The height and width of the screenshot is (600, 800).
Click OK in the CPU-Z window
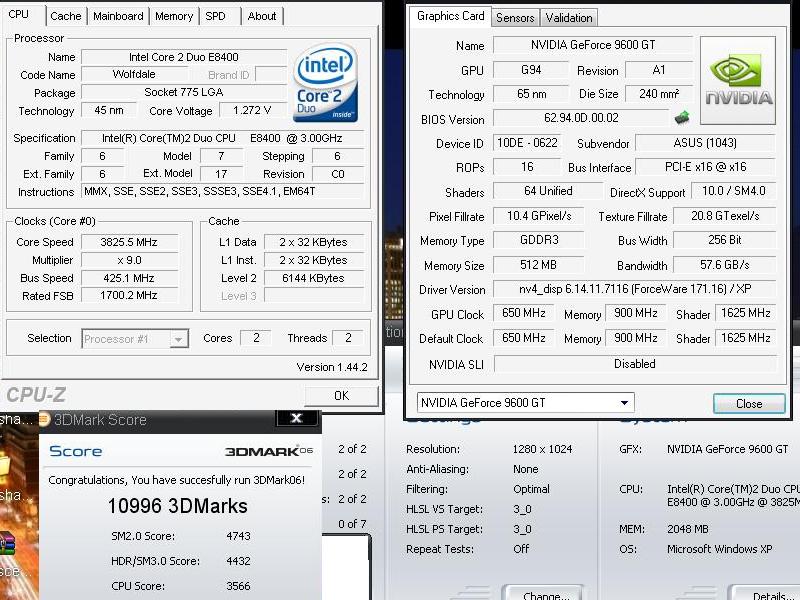[x=341, y=395]
